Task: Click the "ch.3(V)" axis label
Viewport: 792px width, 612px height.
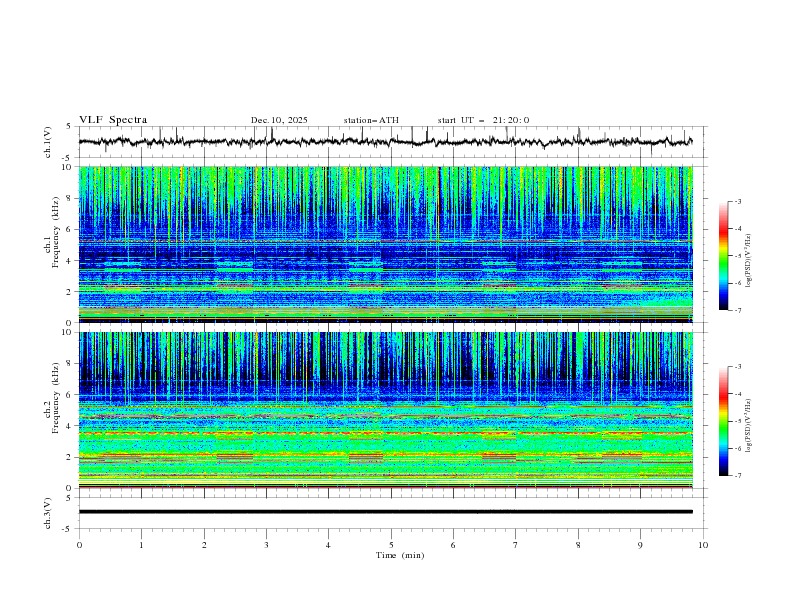Action: pyautogui.click(x=48, y=514)
